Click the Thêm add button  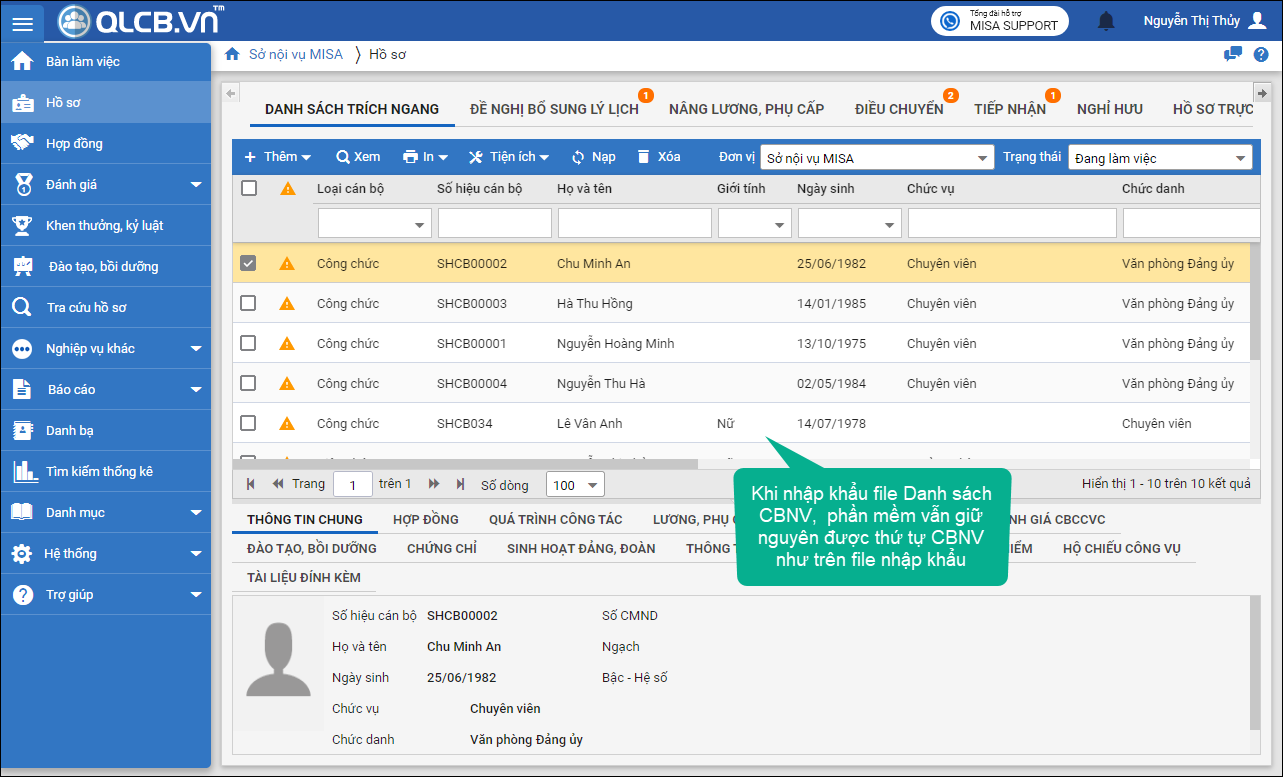coord(278,157)
